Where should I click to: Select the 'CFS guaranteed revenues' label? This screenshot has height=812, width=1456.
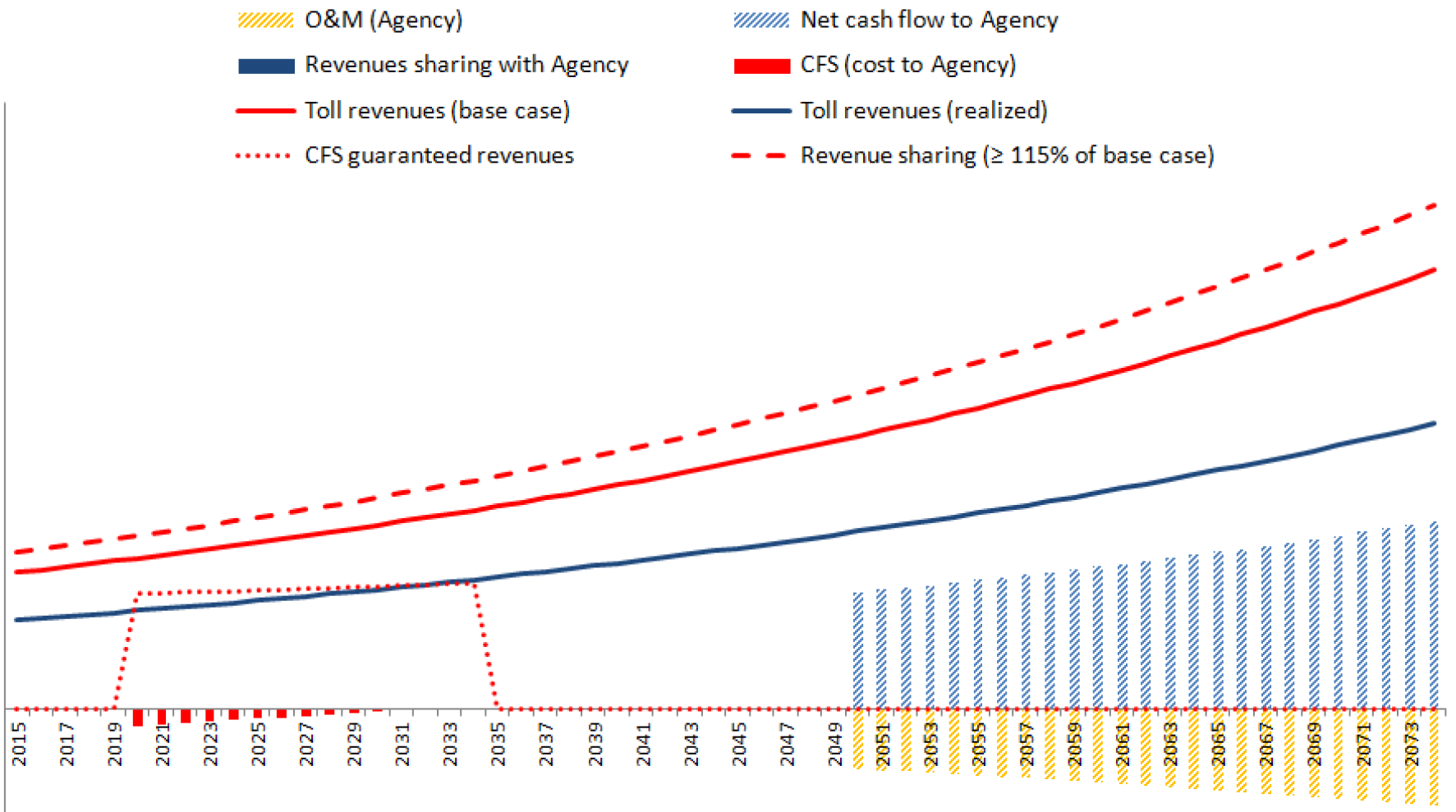click(439, 156)
